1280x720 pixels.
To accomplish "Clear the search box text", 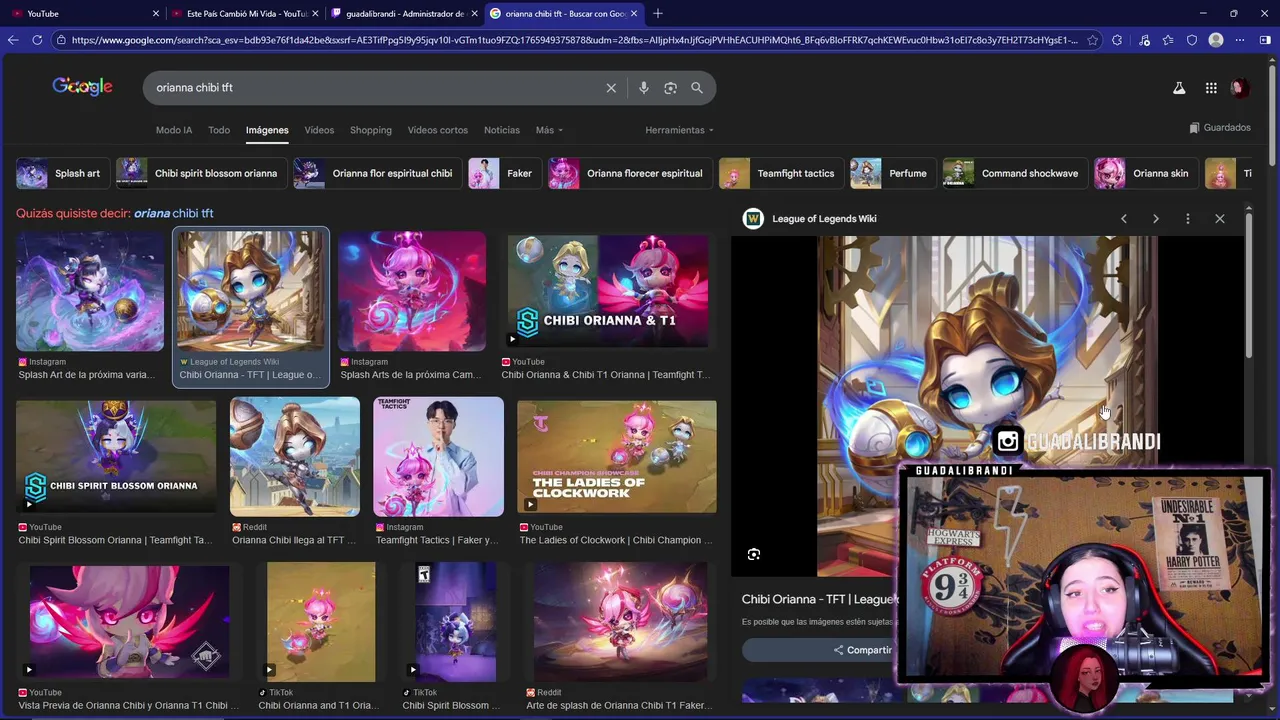I will (611, 88).
